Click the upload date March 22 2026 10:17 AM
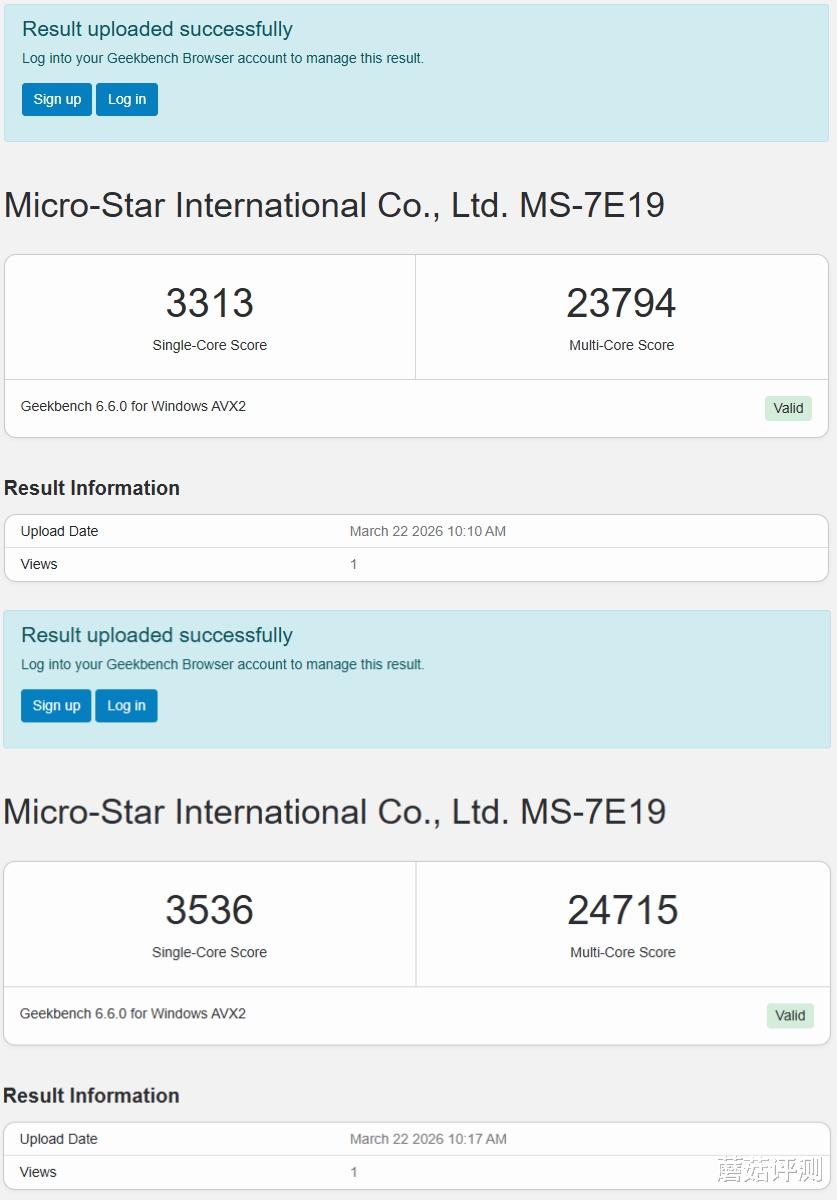The image size is (837, 1200). pos(428,1139)
